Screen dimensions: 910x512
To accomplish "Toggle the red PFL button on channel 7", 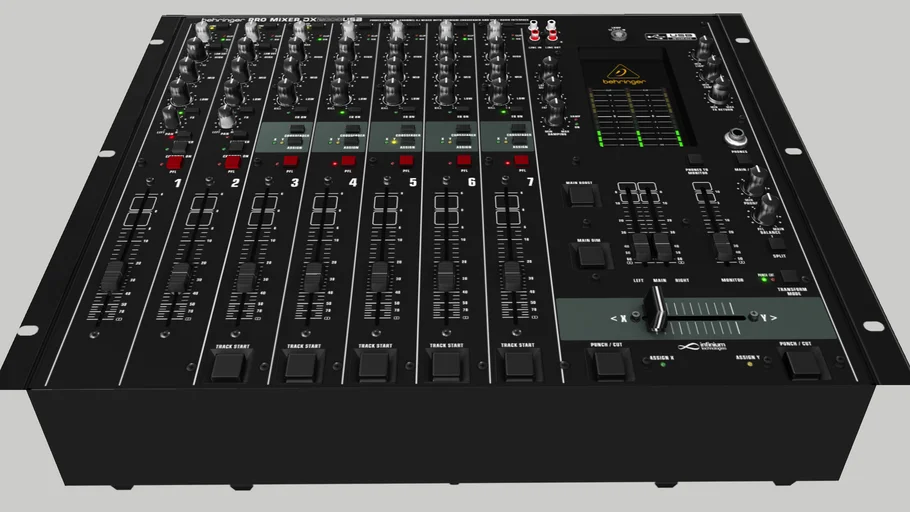I will coord(520,159).
